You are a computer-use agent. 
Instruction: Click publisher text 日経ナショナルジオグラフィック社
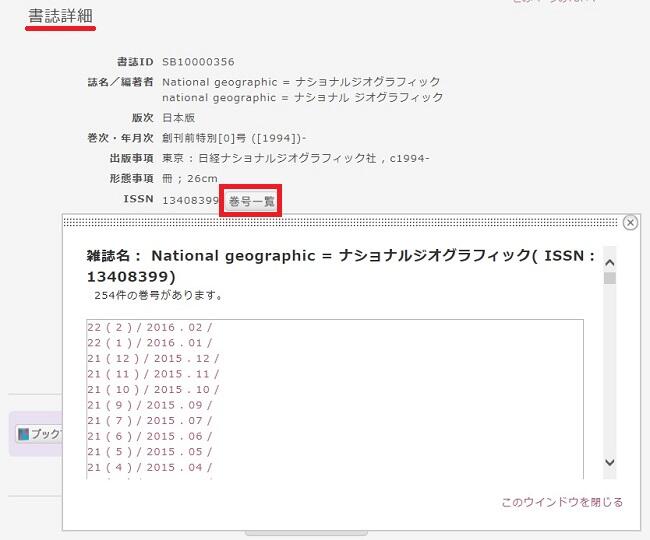(287, 158)
